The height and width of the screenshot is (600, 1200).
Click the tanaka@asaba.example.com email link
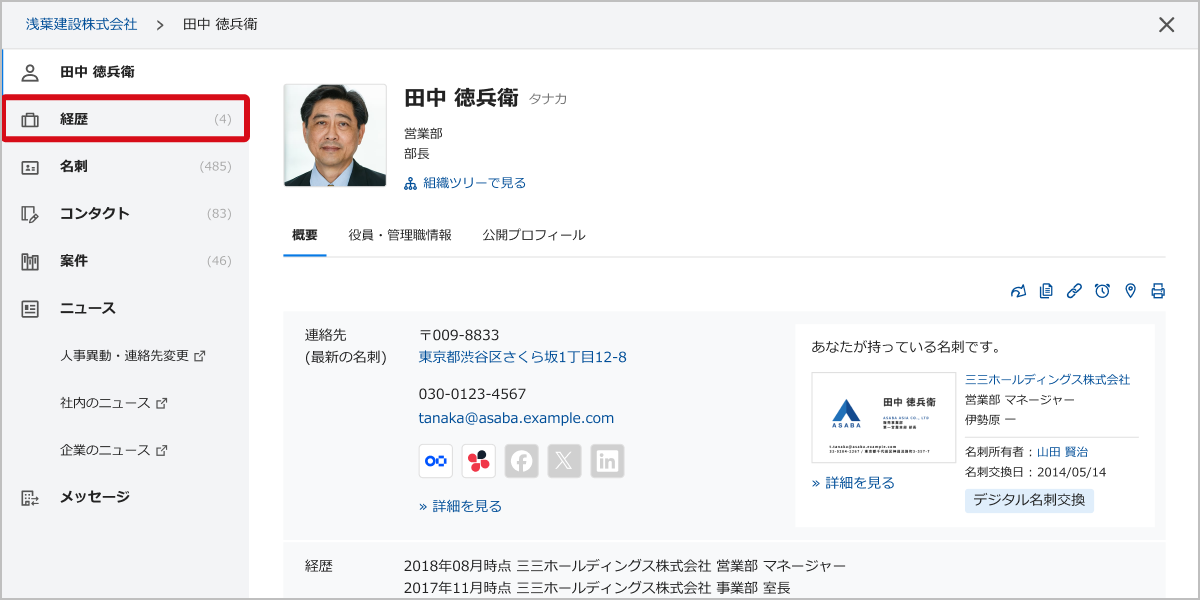516,418
